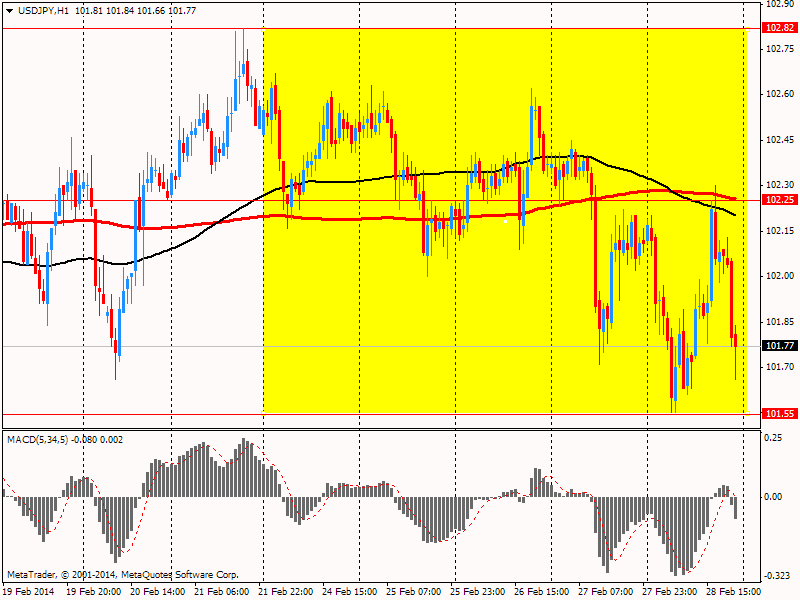Select the red 102.82 price label
Image resolution: width=800 pixels, height=600 pixels.
click(x=778, y=28)
